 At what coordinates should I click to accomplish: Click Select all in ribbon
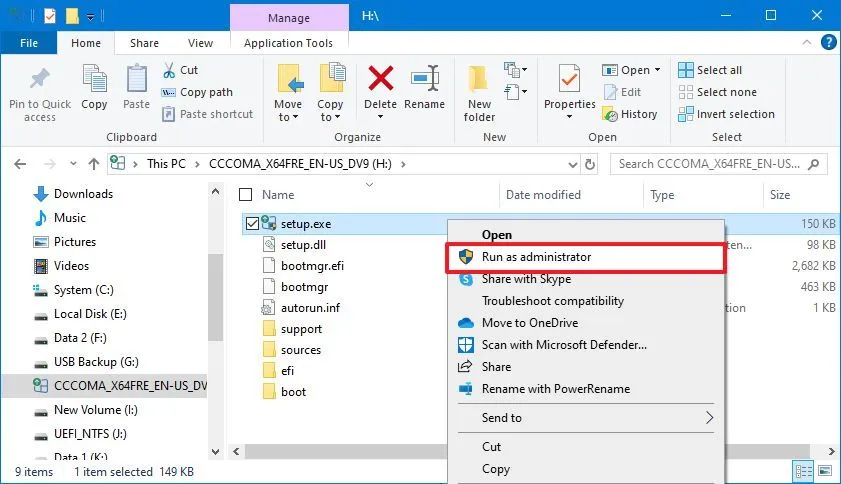710,70
